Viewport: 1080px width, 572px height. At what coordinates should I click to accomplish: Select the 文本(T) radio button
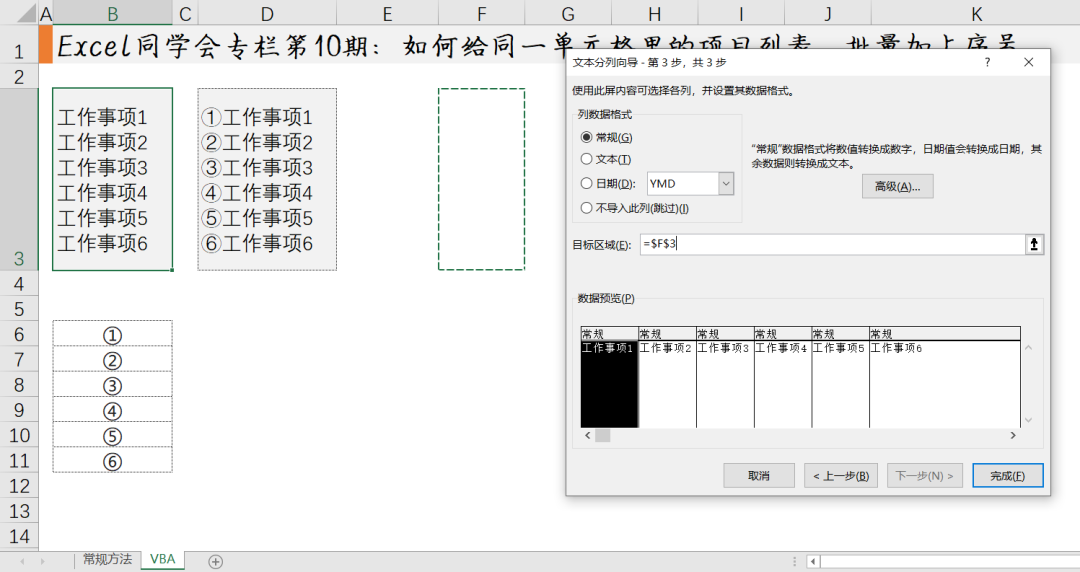[x=587, y=159]
